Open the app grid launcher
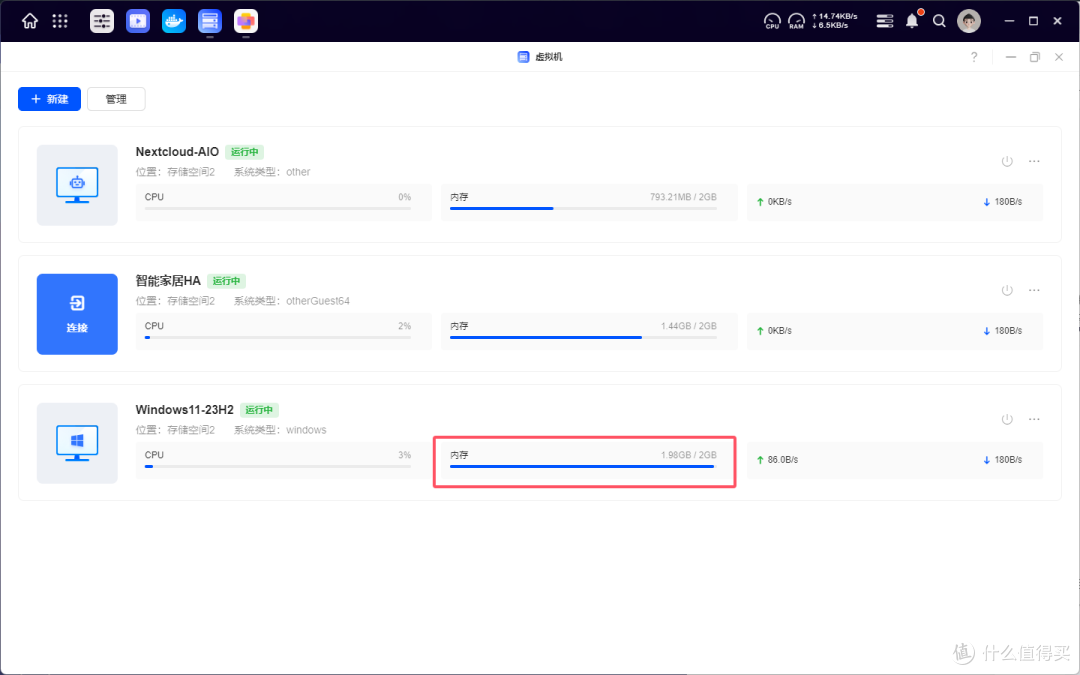 tap(60, 21)
